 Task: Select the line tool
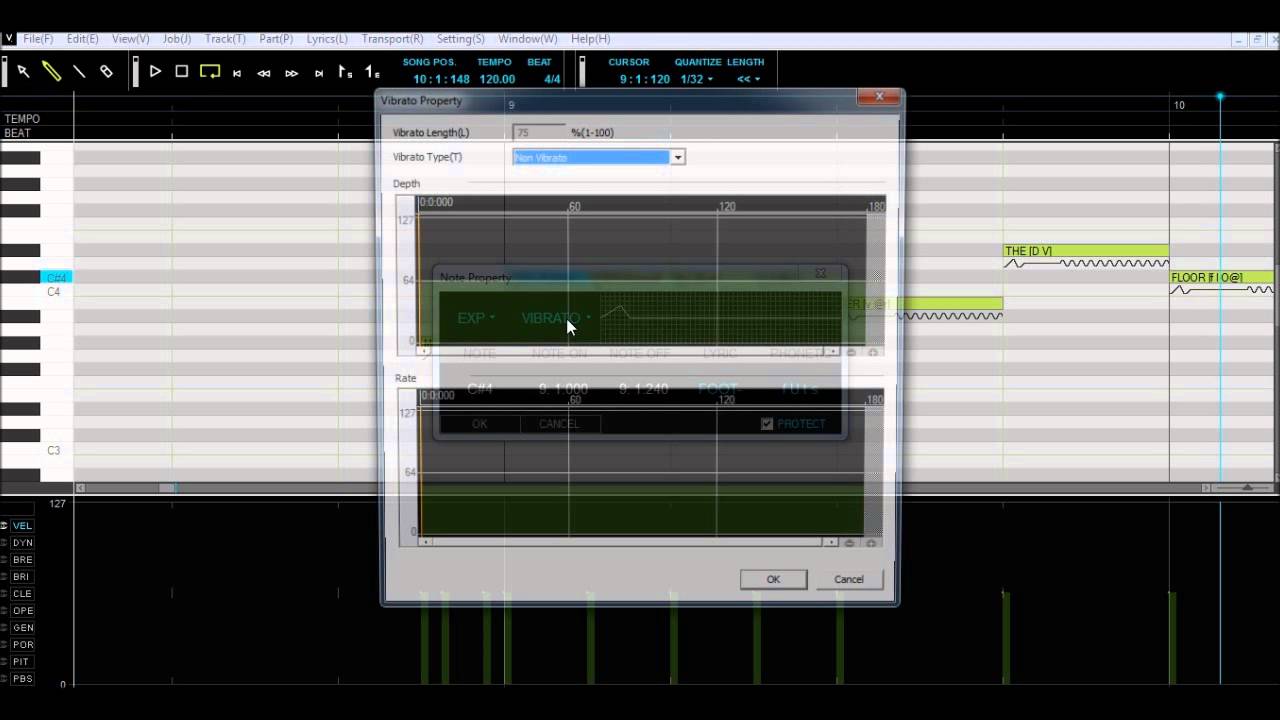[x=79, y=72]
